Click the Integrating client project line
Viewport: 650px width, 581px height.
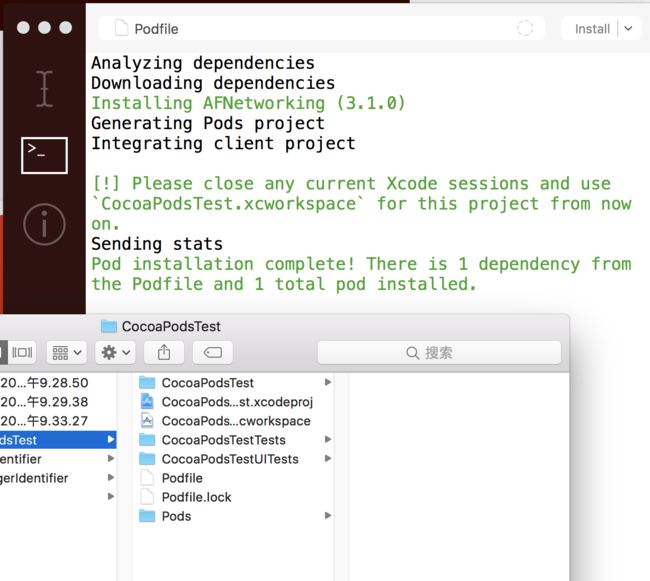[223, 143]
